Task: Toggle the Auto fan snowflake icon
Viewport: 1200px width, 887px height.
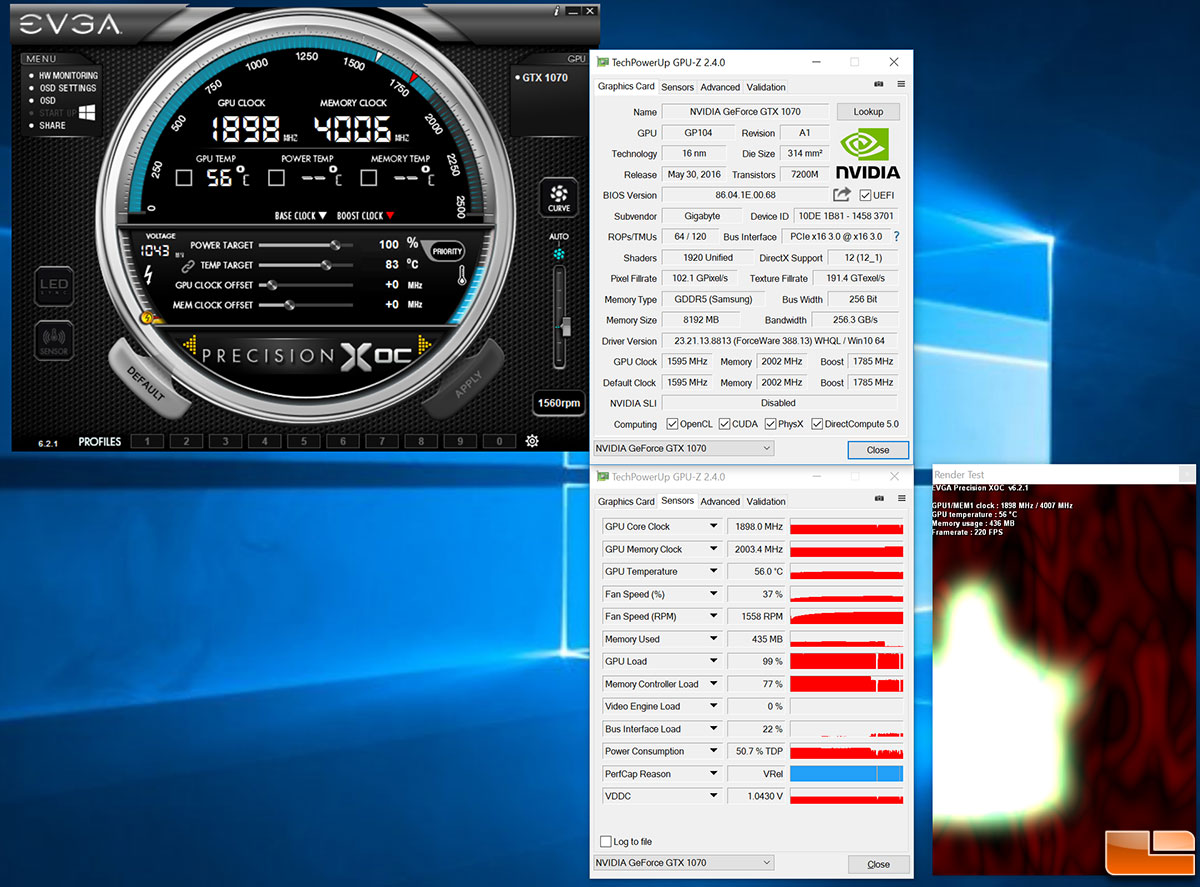Action: click(x=559, y=254)
